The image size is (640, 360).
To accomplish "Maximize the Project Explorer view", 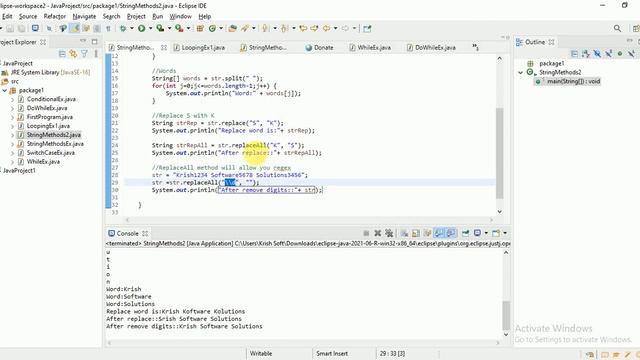I will 95,42.
